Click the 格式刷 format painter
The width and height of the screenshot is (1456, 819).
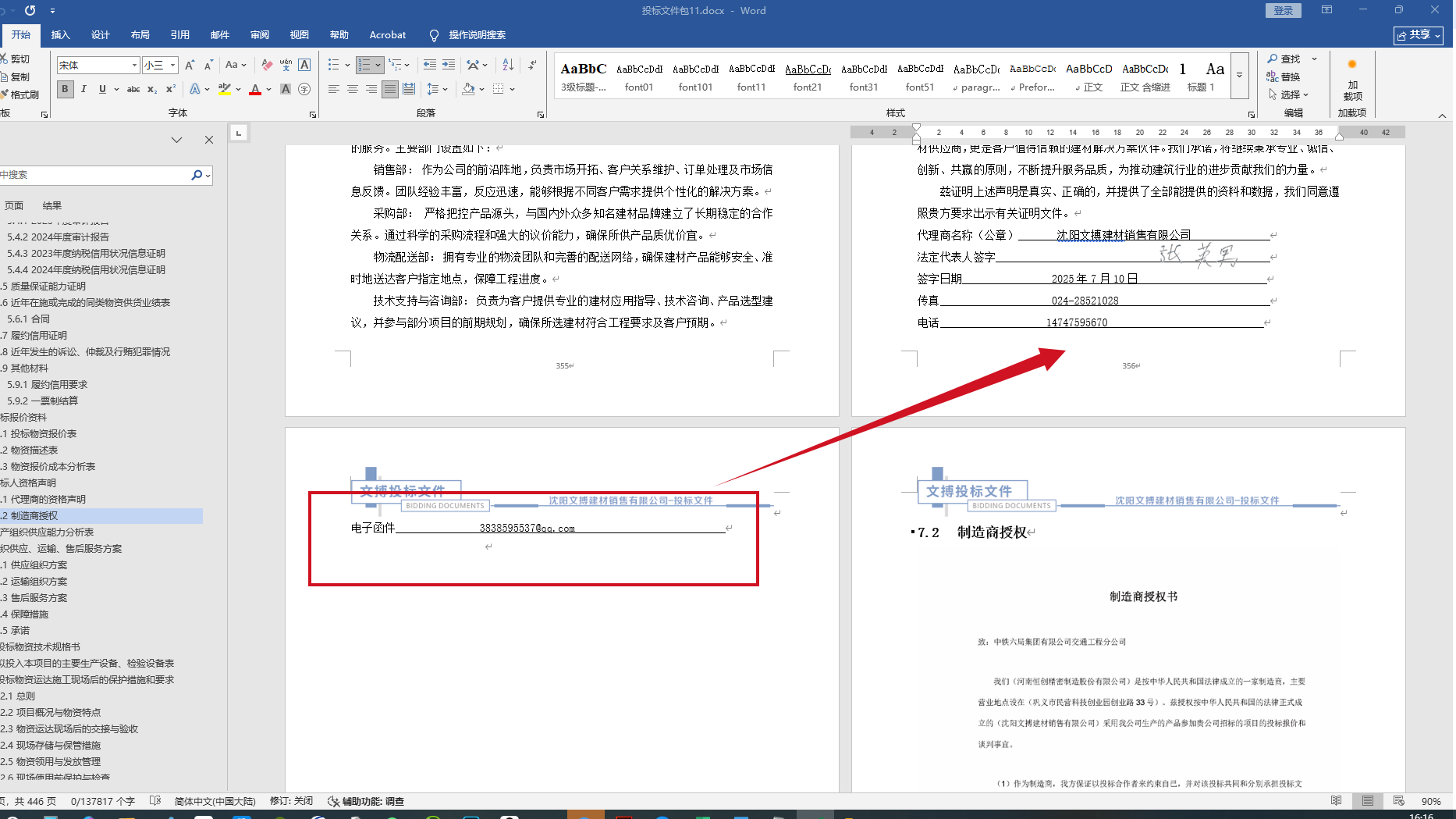[20, 94]
